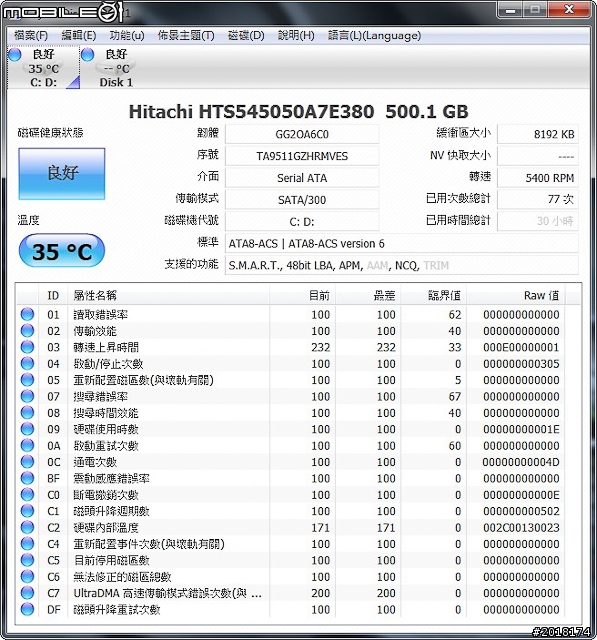Image resolution: width=597 pixels, height=640 pixels.
Task: Click blue status orb of attribute 04
Action: tap(27, 363)
